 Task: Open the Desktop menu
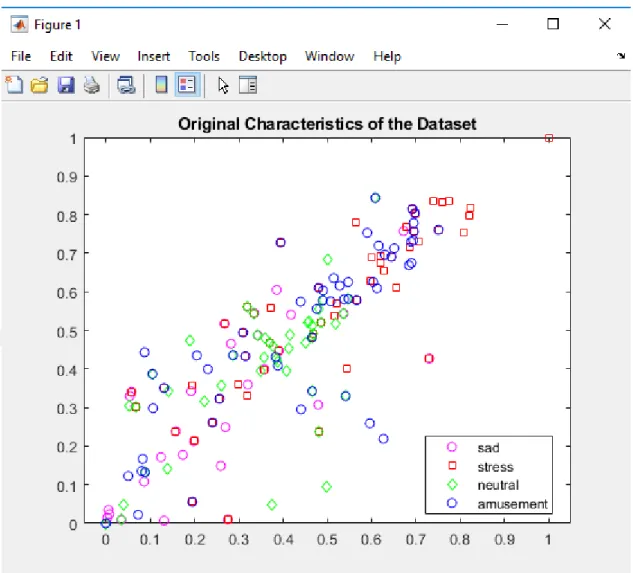pos(263,56)
